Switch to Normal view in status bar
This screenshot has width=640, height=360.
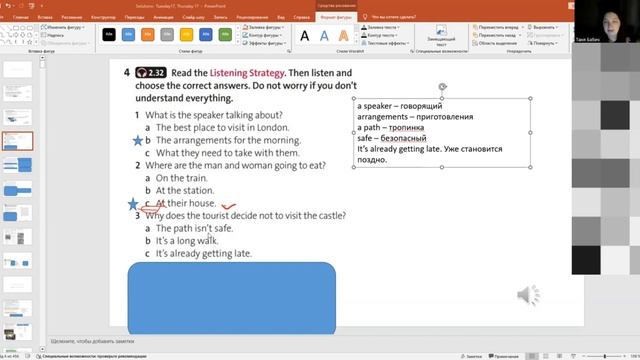pyautogui.click(x=532, y=356)
